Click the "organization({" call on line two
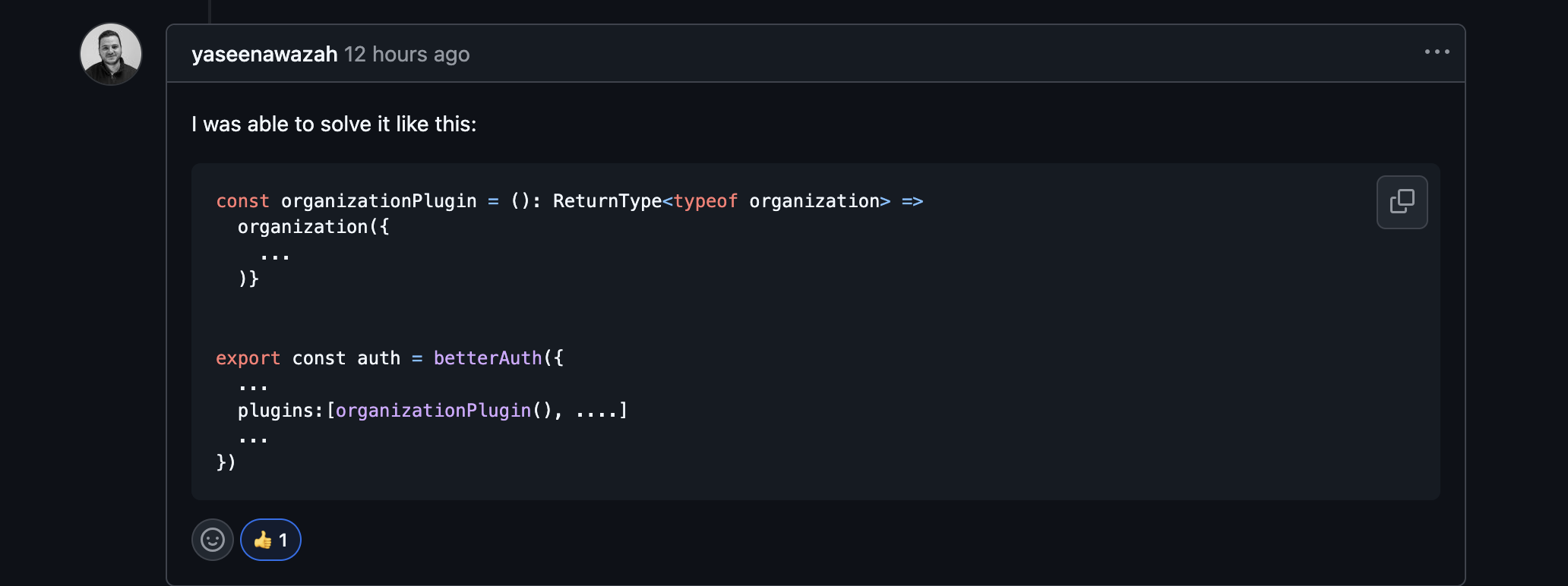 [x=313, y=227]
